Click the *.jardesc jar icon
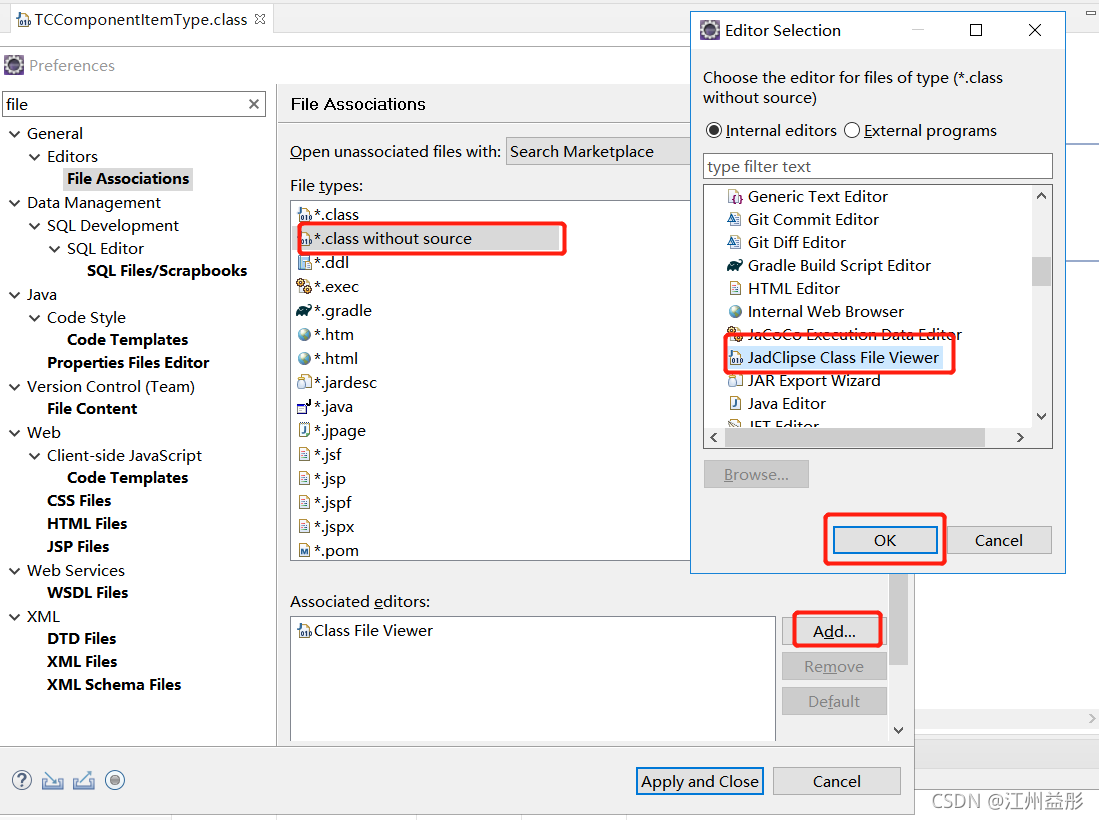Screen dimensions: 1099x820 click(304, 382)
